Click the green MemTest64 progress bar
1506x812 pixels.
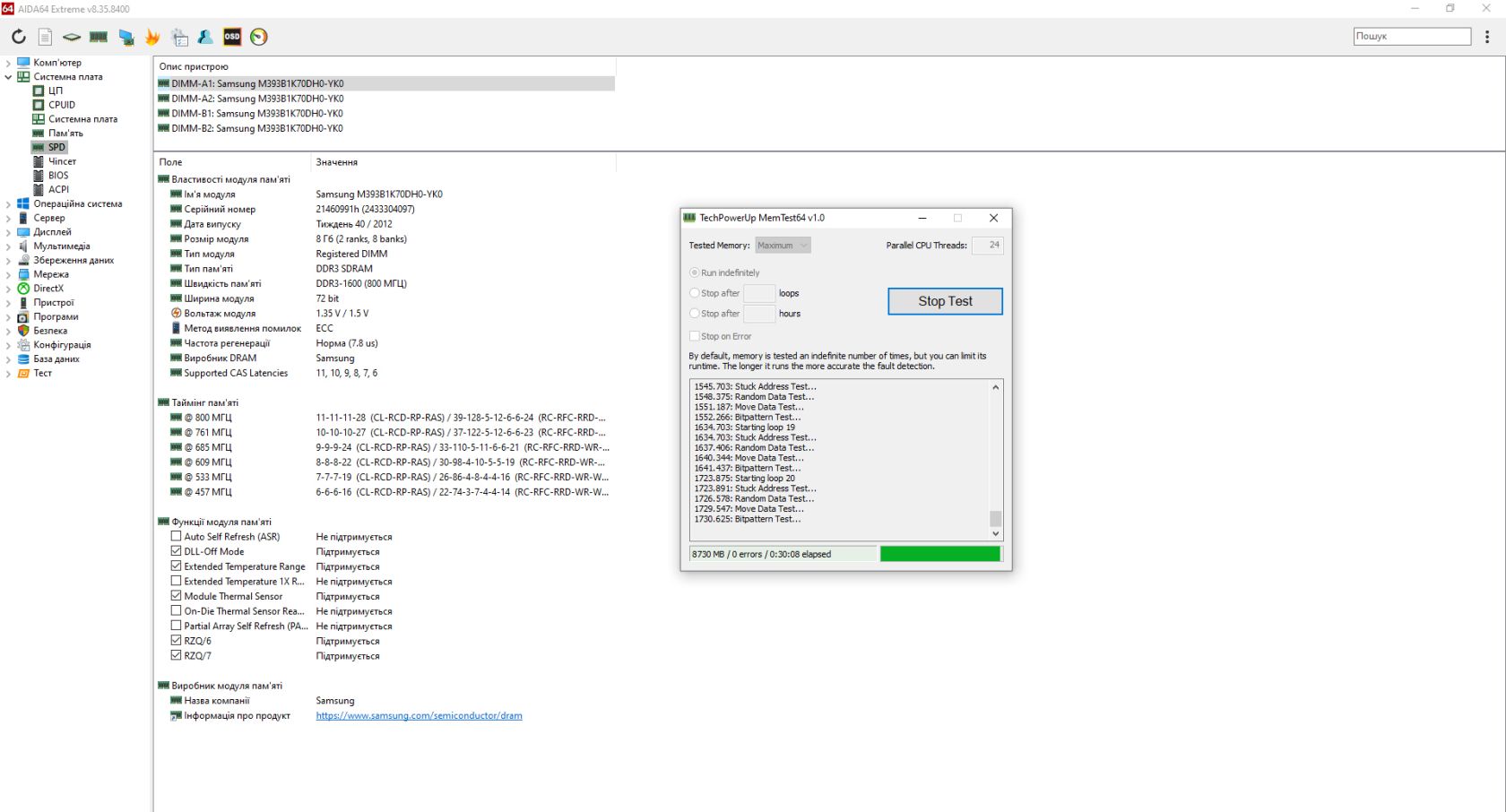(939, 554)
